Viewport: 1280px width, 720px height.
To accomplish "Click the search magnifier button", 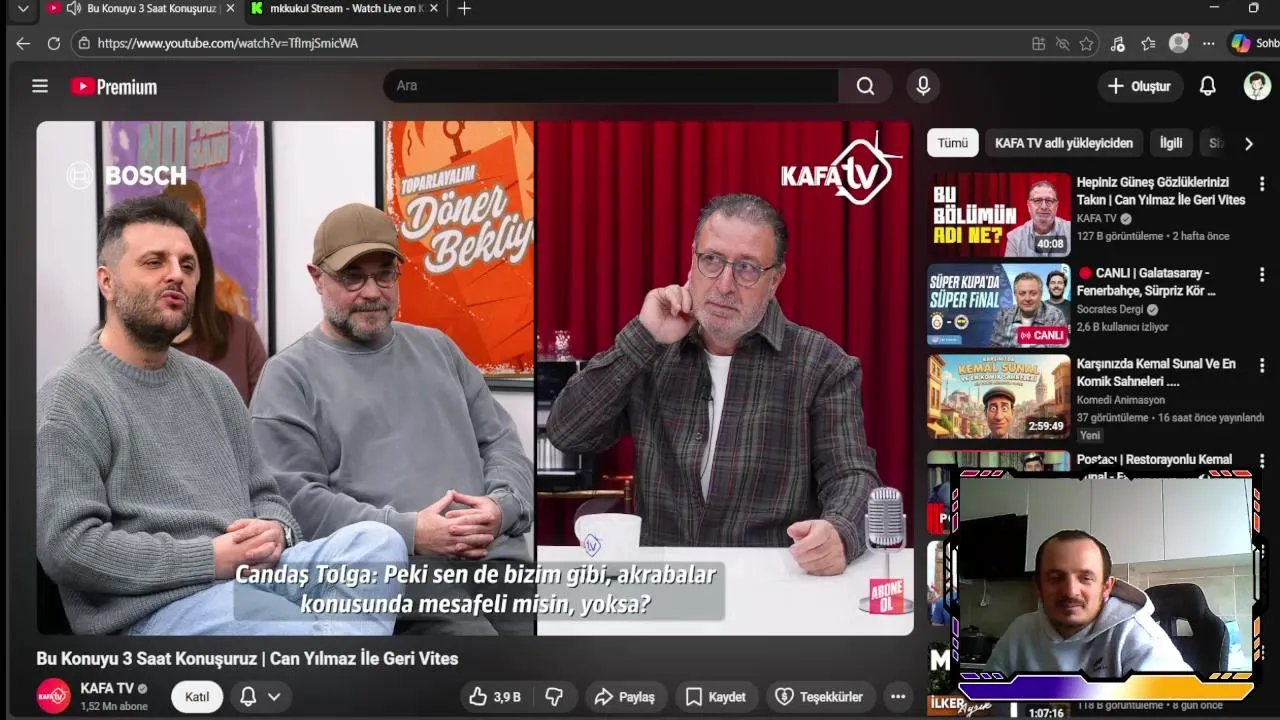I will 865,86.
